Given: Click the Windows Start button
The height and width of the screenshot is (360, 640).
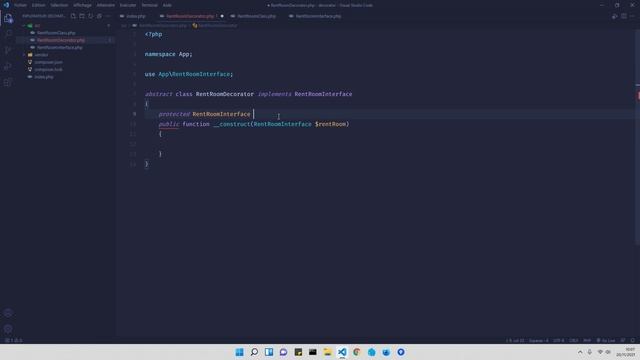Looking at the screenshot, I should click(x=240, y=352).
